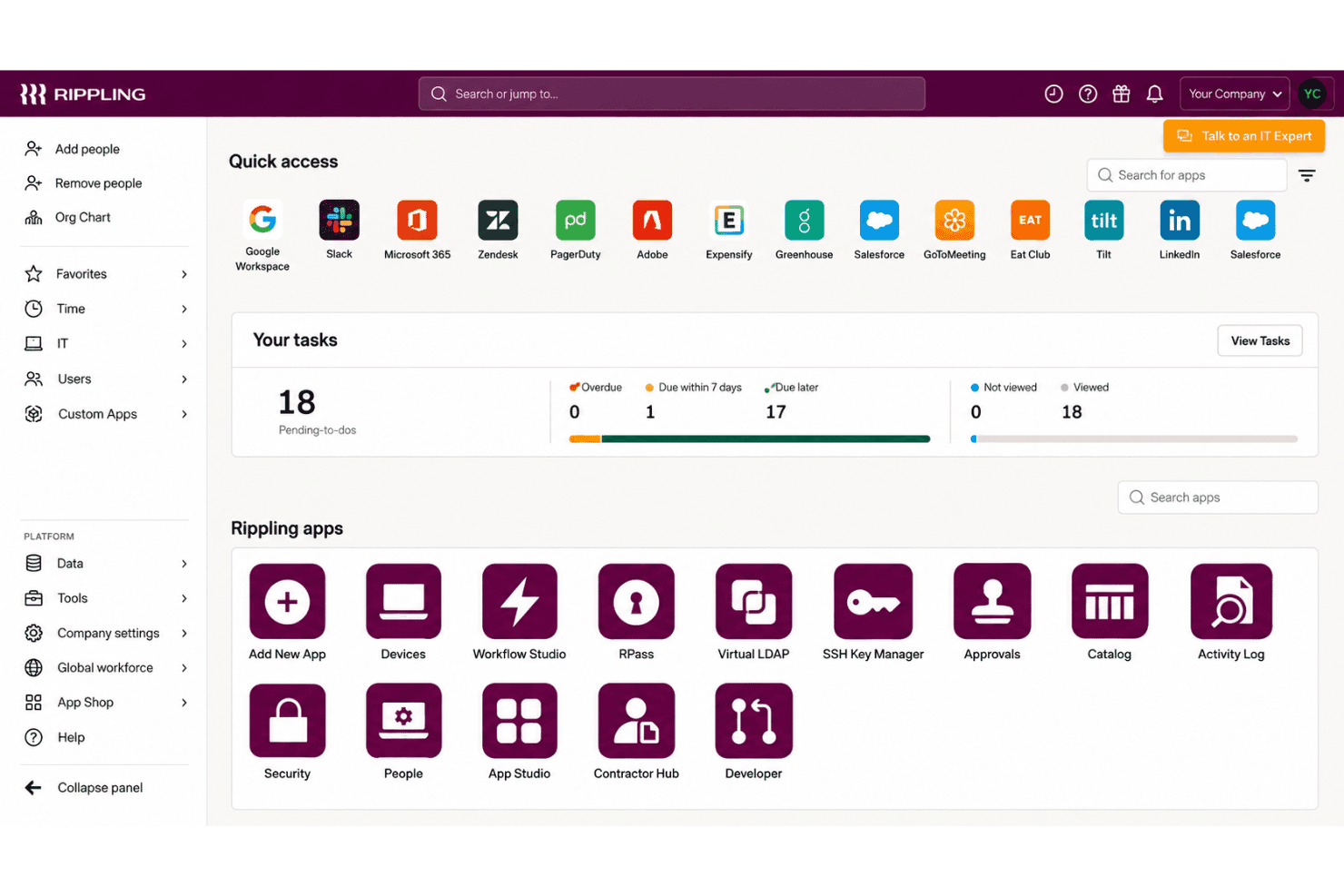Viewport: 1344px width, 896px height.
Task: Expand the Favorites sidebar section
Action: click(x=106, y=274)
